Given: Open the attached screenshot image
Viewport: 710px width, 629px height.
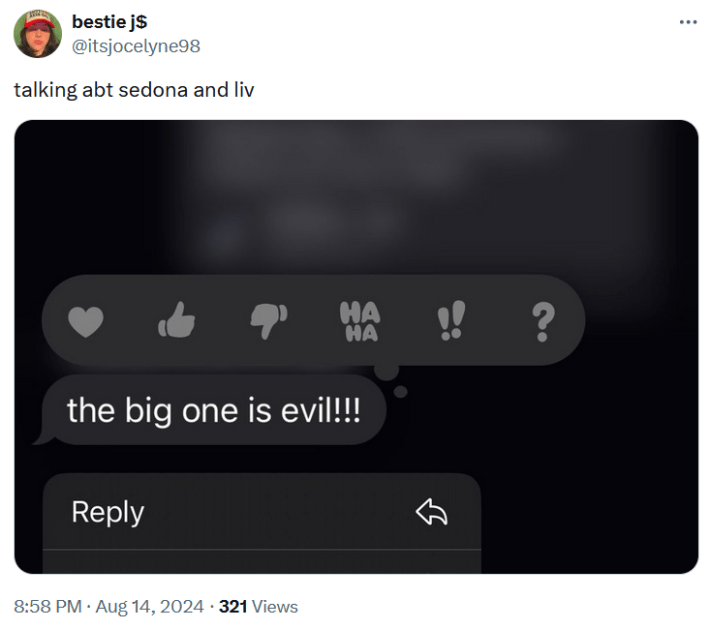Looking at the screenshot, I should pyautogui.click(x=600, y=450).
